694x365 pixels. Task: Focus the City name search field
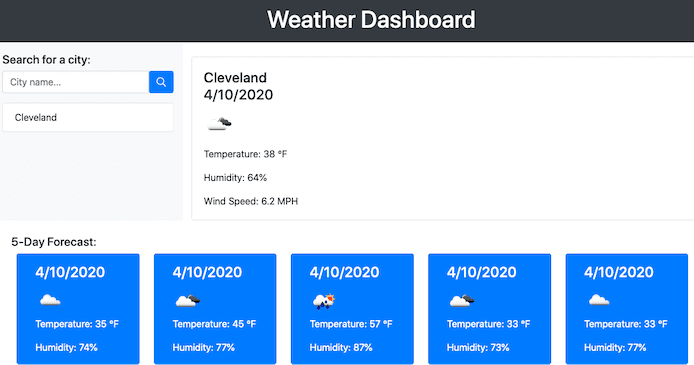point(76,82)
